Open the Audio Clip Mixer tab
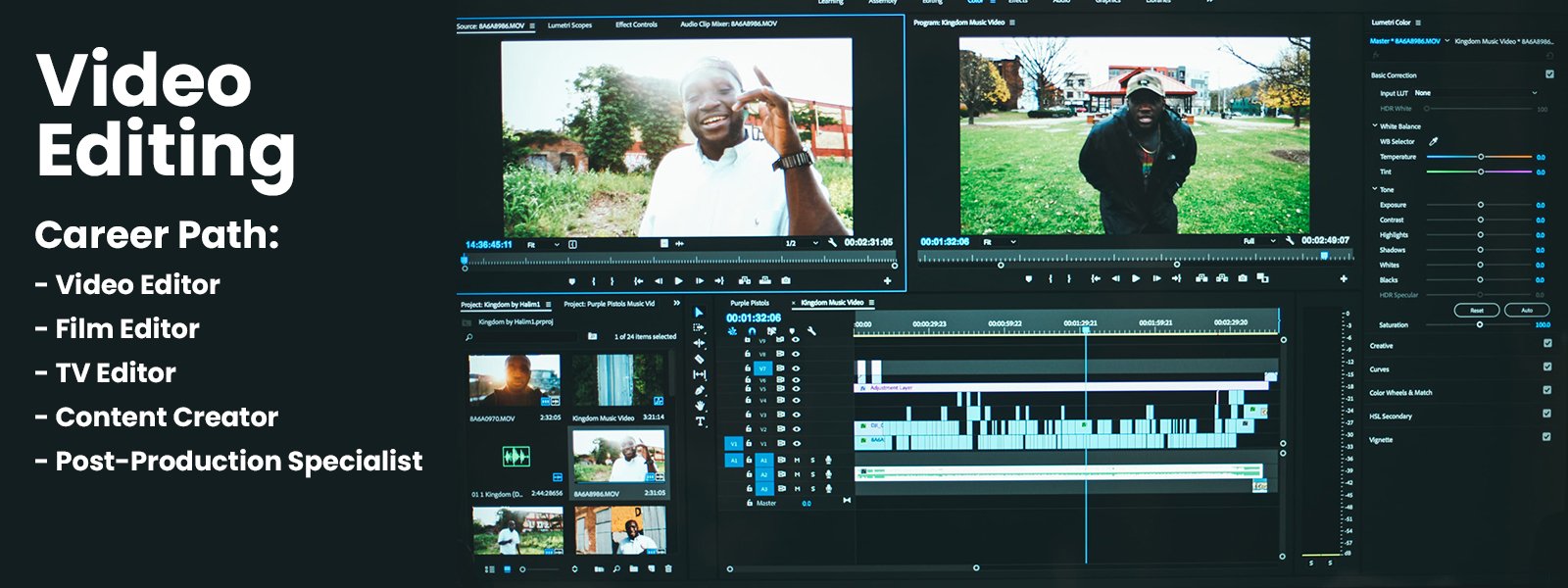 pyautogui.click(x=728, y=24)
